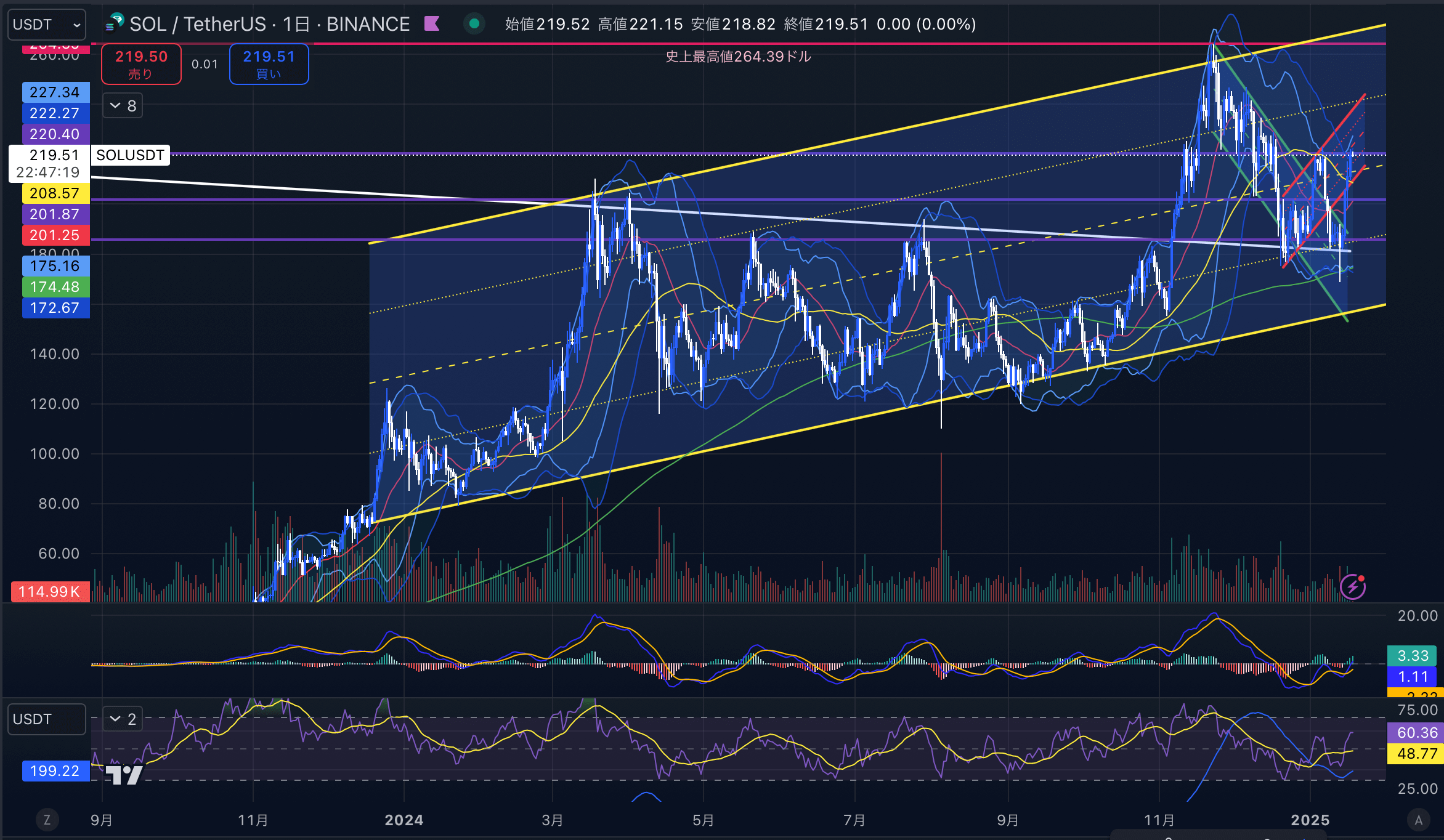Click the 114.99K volume label
The width and height of the screenshot is (1444, 840).
[x=50, y=592]
